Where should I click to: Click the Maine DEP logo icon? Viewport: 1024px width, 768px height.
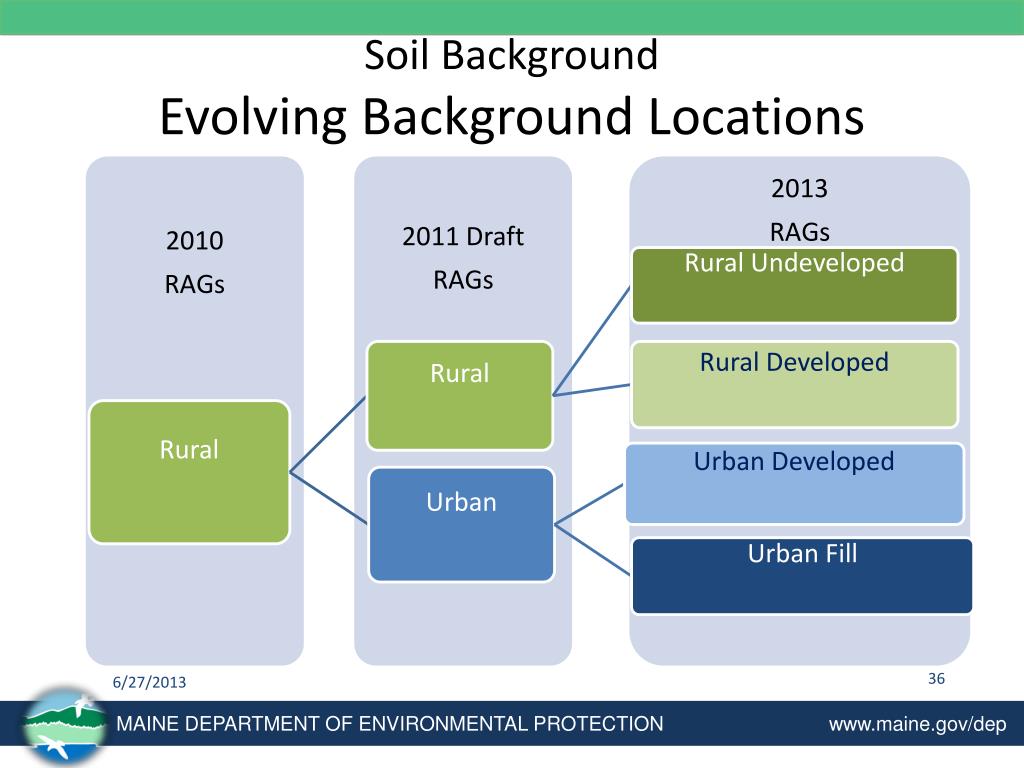(x=64, y=726)
